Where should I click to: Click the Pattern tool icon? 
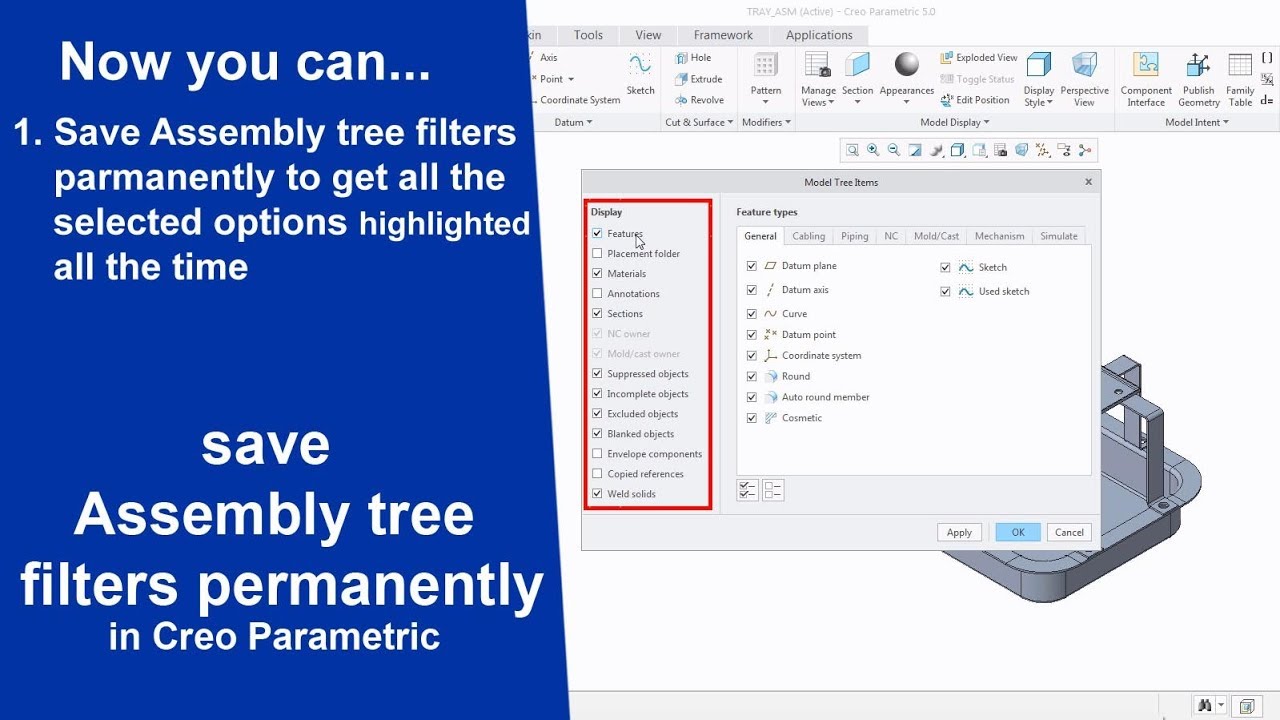point(766,65)
